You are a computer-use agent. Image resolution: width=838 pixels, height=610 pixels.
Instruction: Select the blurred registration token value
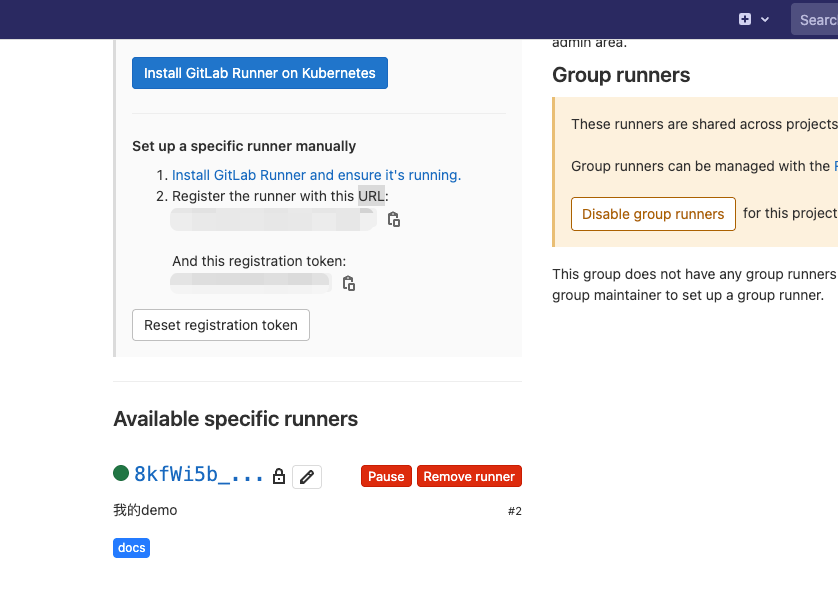click(x=251, y=283)
